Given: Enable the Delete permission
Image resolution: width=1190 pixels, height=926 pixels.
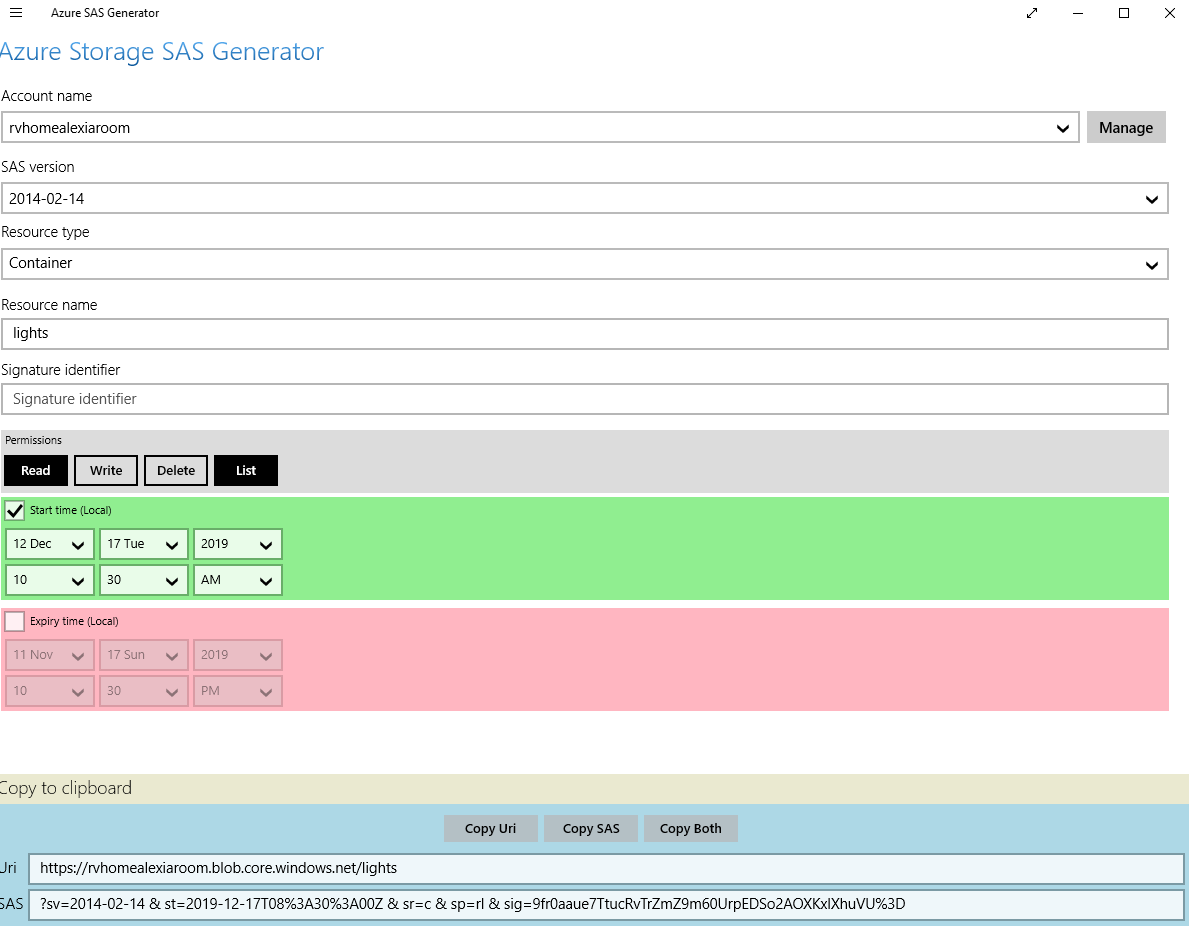Looking at the screenshot, I should click(176, 470).
